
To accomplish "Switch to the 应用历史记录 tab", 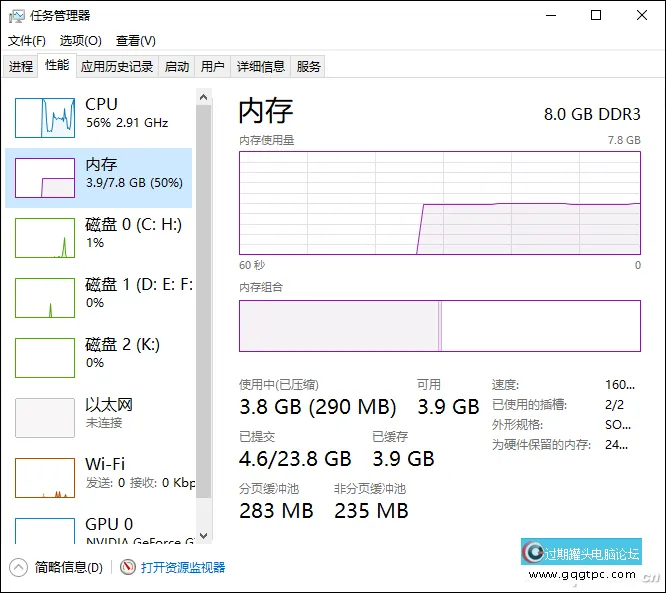I will [117, 67].
